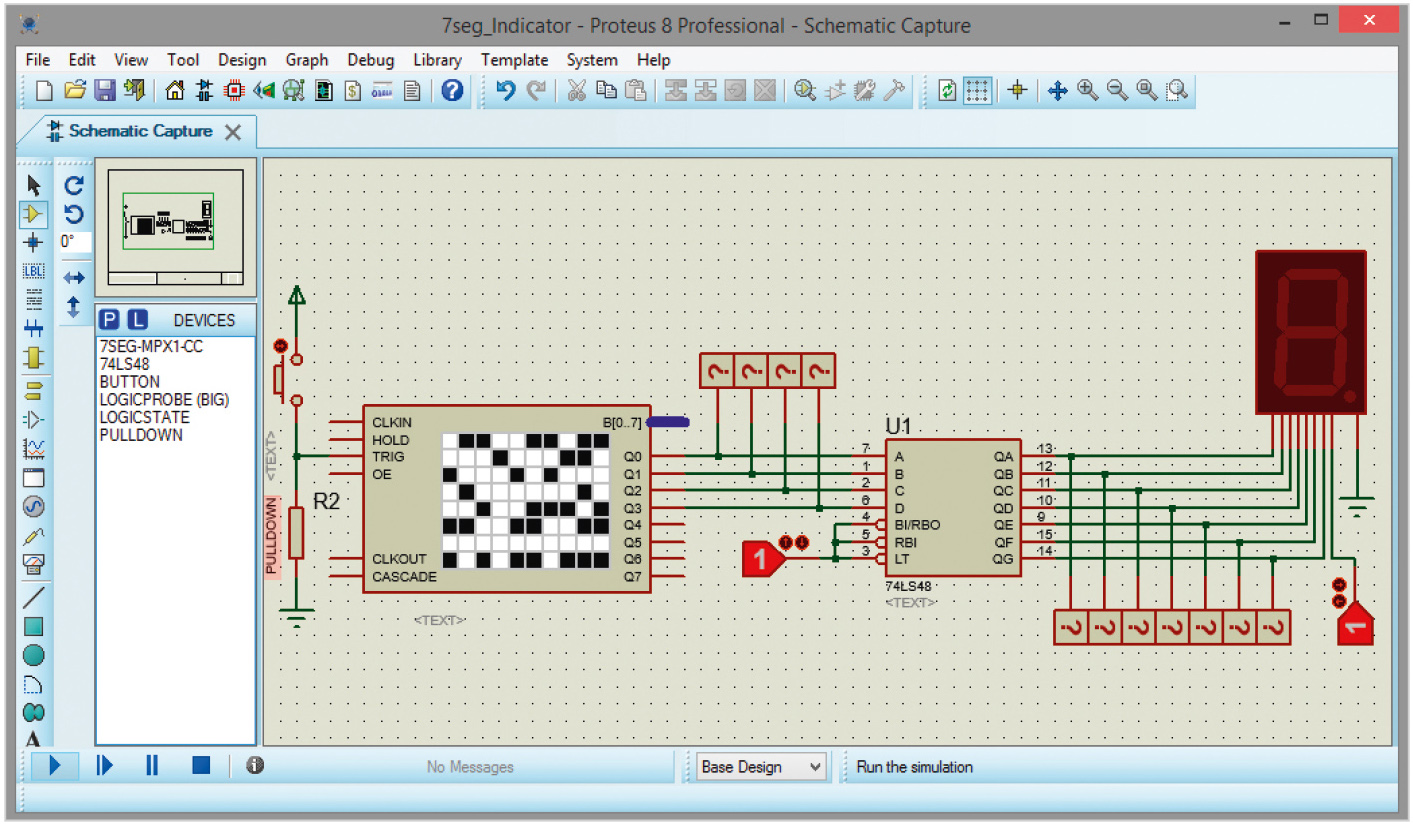
Task: Rotate anti-clockwise with the lower rotate arrow
Action: [x=74, y=213]
